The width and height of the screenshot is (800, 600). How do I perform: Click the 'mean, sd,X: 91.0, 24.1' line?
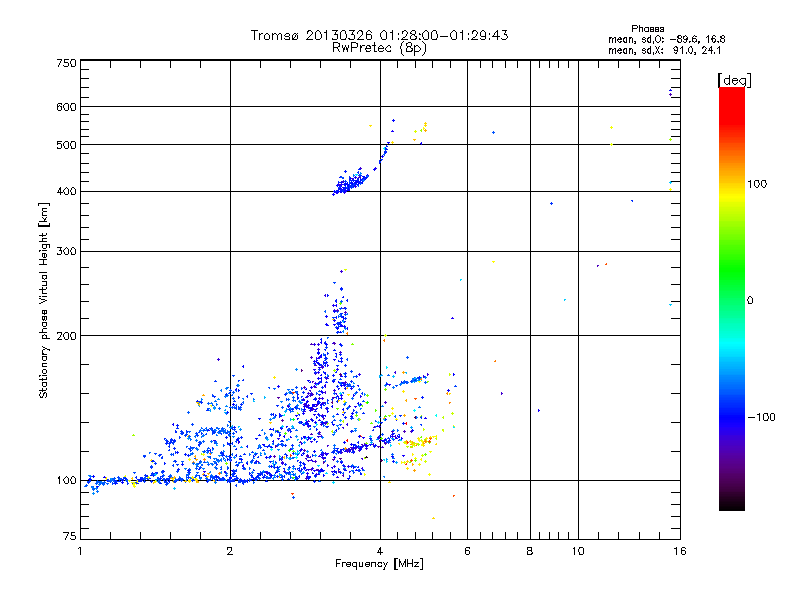[x=664, y=51]
